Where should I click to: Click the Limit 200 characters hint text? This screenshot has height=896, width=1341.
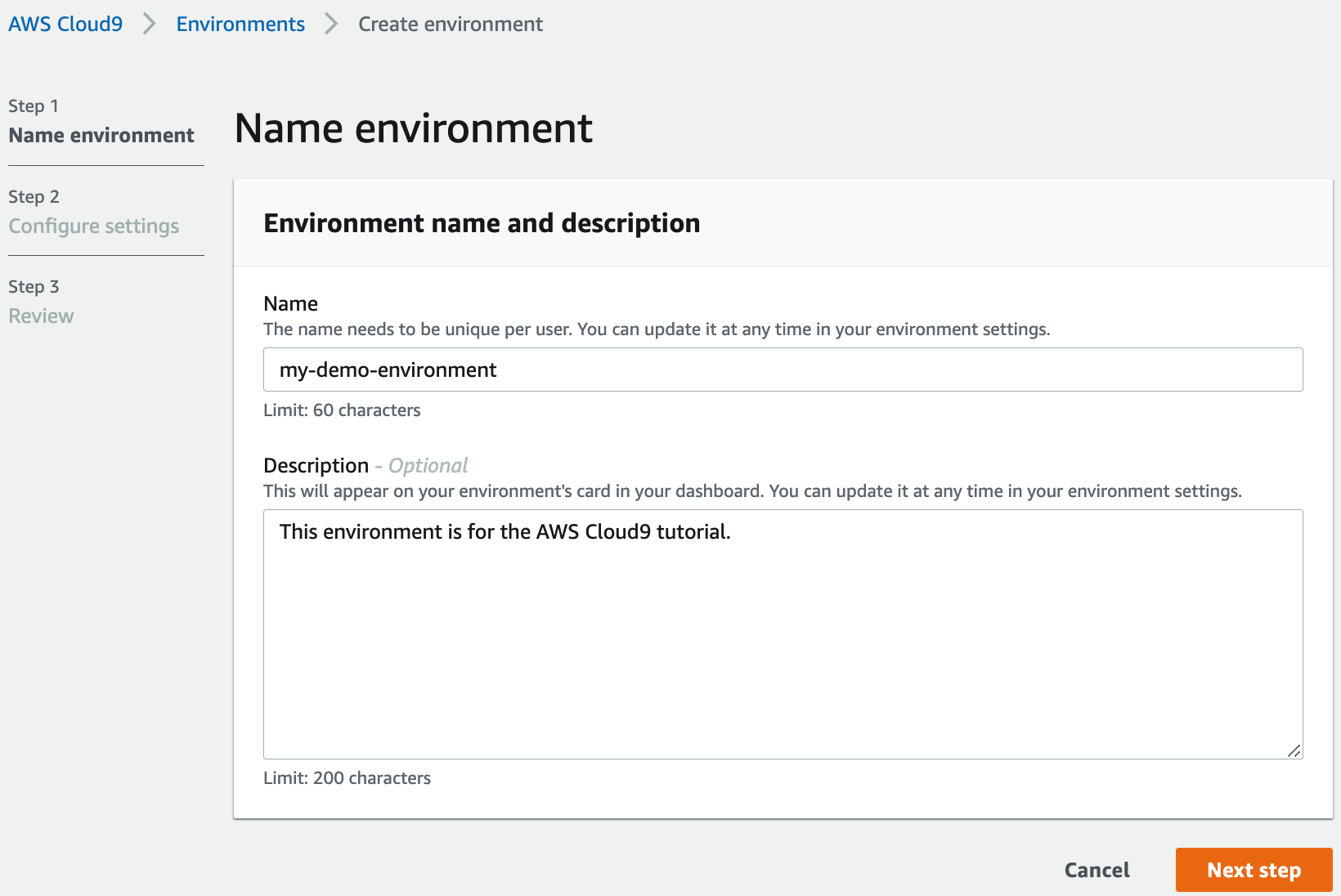click(347, 777)
